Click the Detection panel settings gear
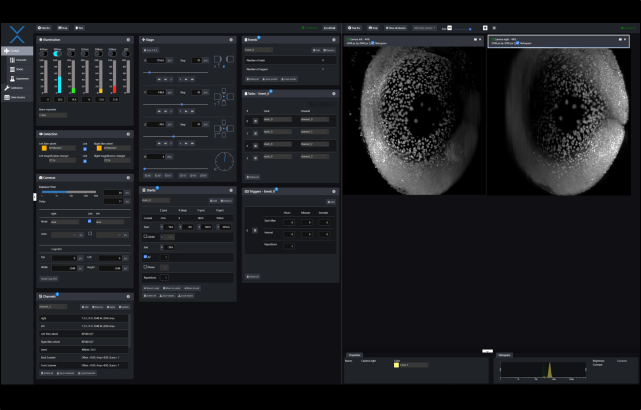This screenshot has height=410, width=641. (128, 133)
